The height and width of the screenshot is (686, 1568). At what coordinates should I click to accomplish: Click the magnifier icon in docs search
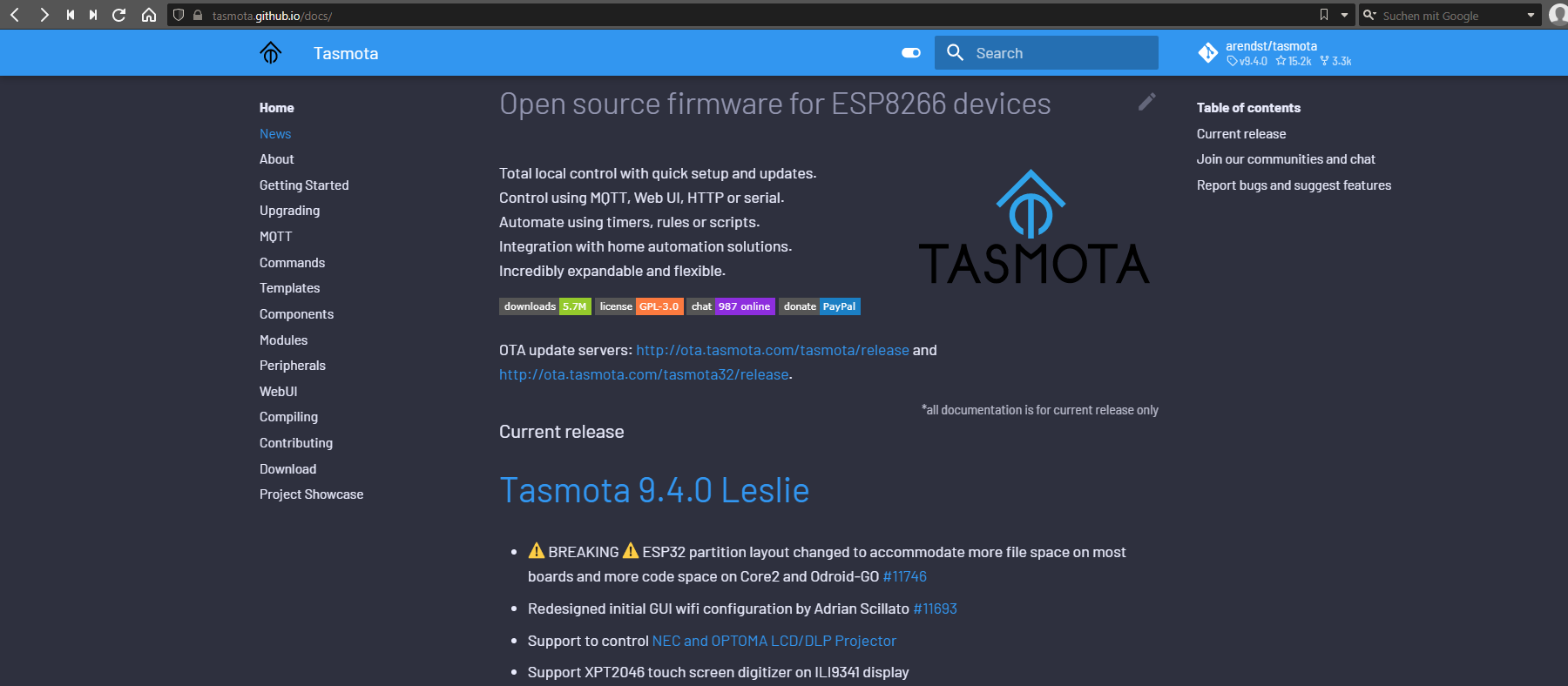955,52
